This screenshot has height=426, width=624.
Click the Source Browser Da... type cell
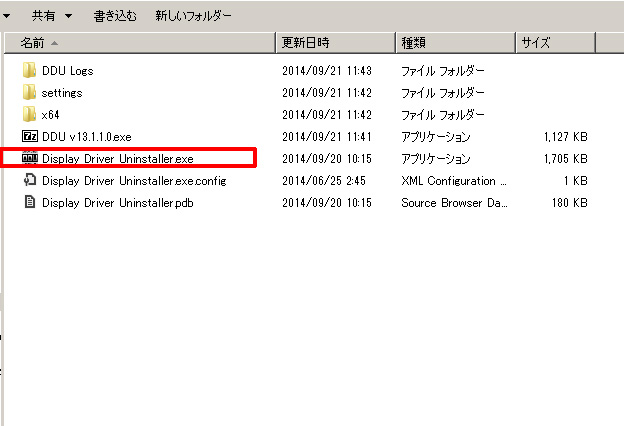click(x=454, y=203)
